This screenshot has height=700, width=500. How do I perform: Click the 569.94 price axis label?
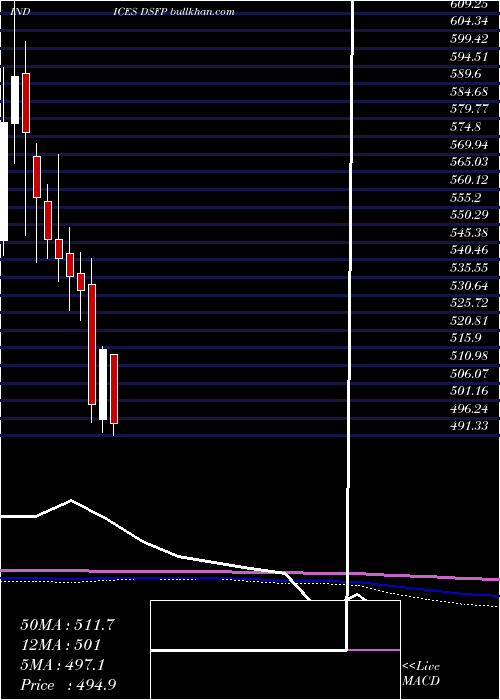(469, 144)
